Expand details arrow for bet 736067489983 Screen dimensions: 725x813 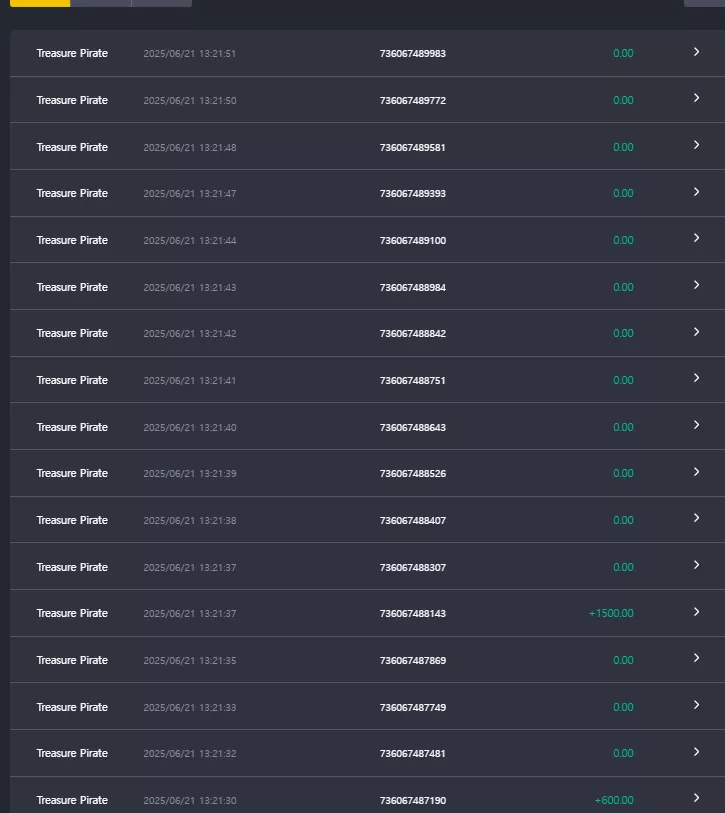click(696, 52)
